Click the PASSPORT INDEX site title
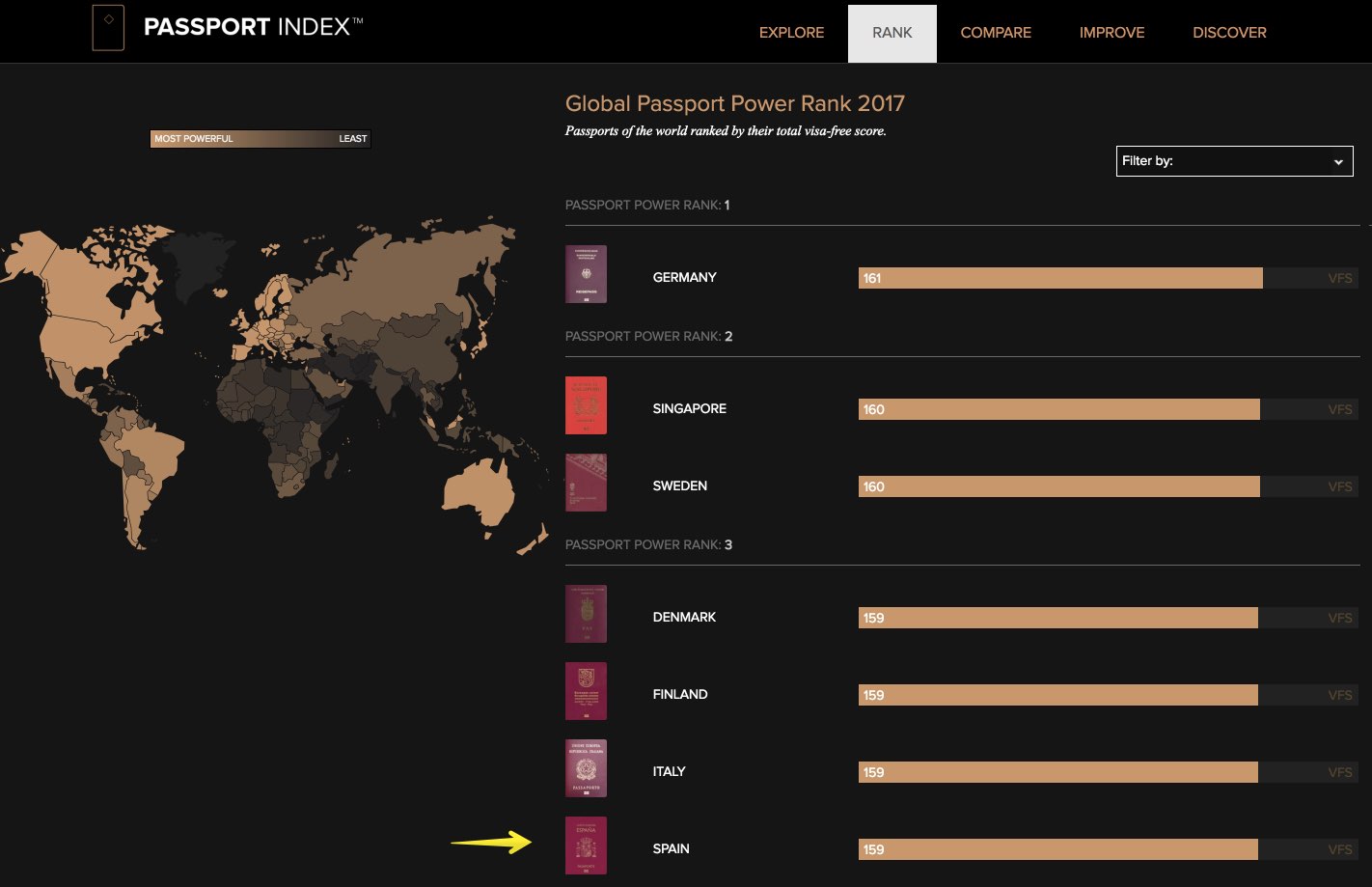The width and height of the screenshot is (1372, 887). tap(254, 27)
